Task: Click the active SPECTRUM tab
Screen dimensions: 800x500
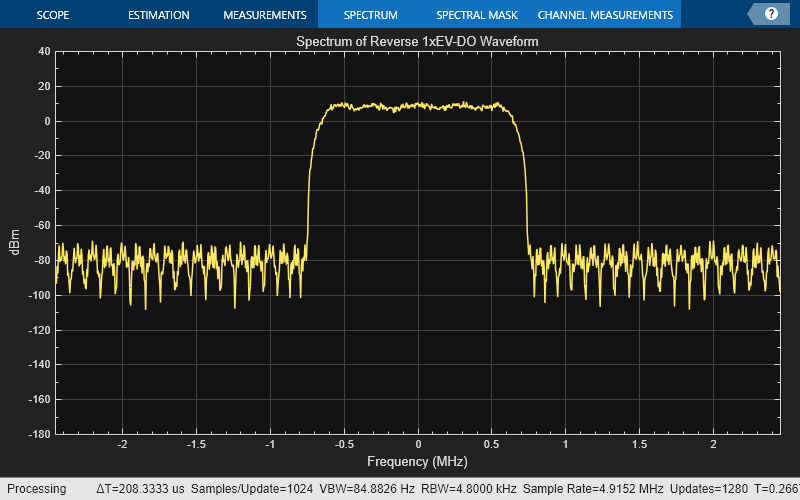Action: [370, 15]
